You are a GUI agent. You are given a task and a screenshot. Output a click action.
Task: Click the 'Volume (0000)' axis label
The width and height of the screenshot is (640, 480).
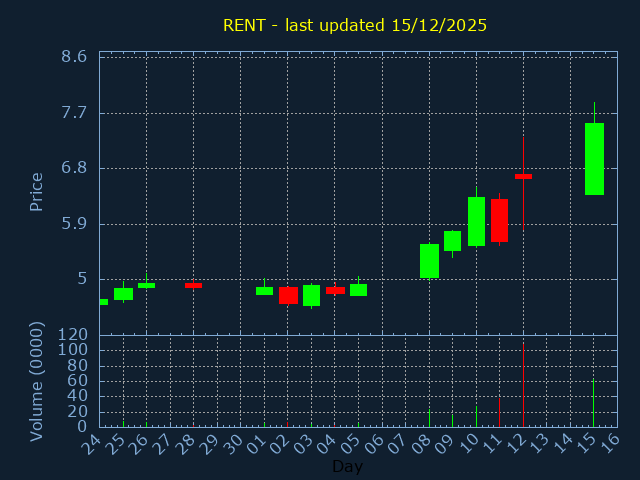pos(37,381)
